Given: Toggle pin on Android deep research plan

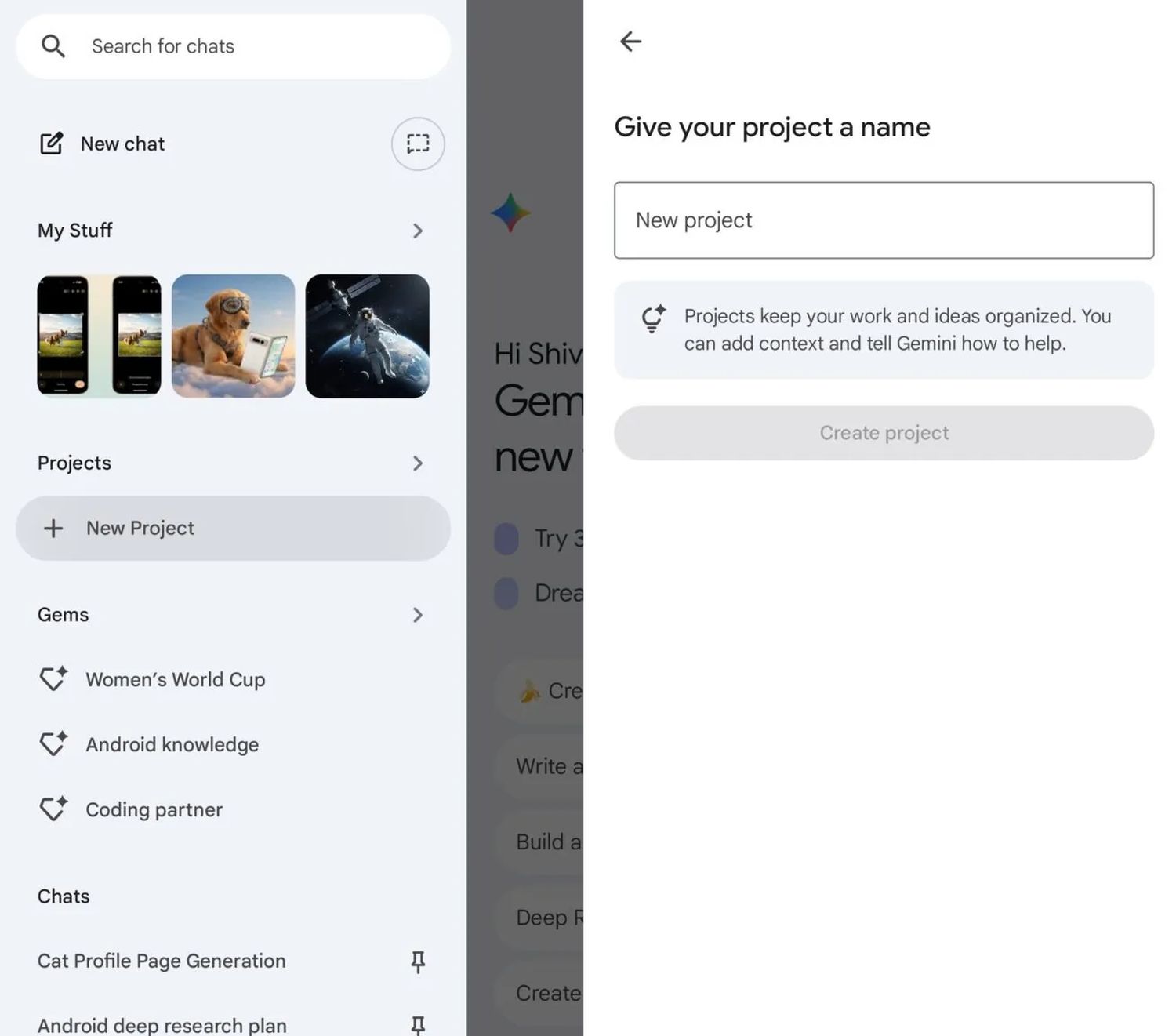Looking at the screenshot, I should pos(418,1025).
